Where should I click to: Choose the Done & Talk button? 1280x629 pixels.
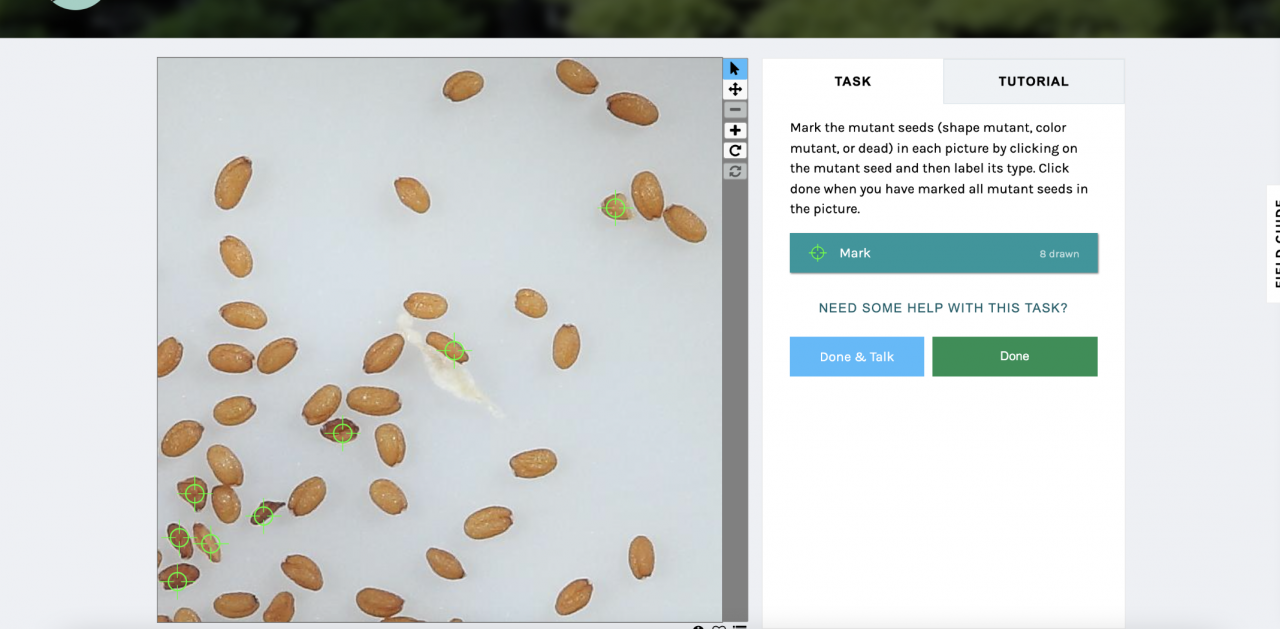[x=857, y=356]
